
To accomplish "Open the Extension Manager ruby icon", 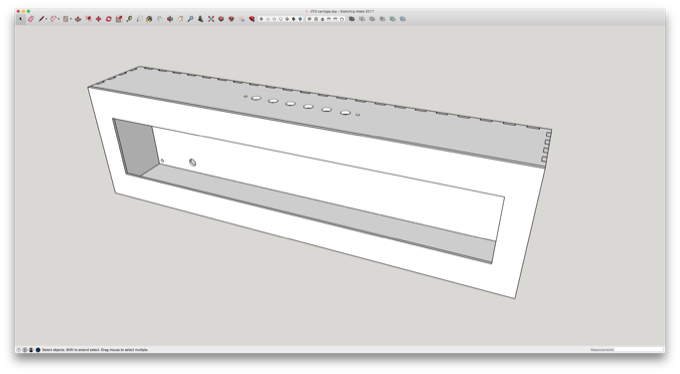I will pos(252,19).
